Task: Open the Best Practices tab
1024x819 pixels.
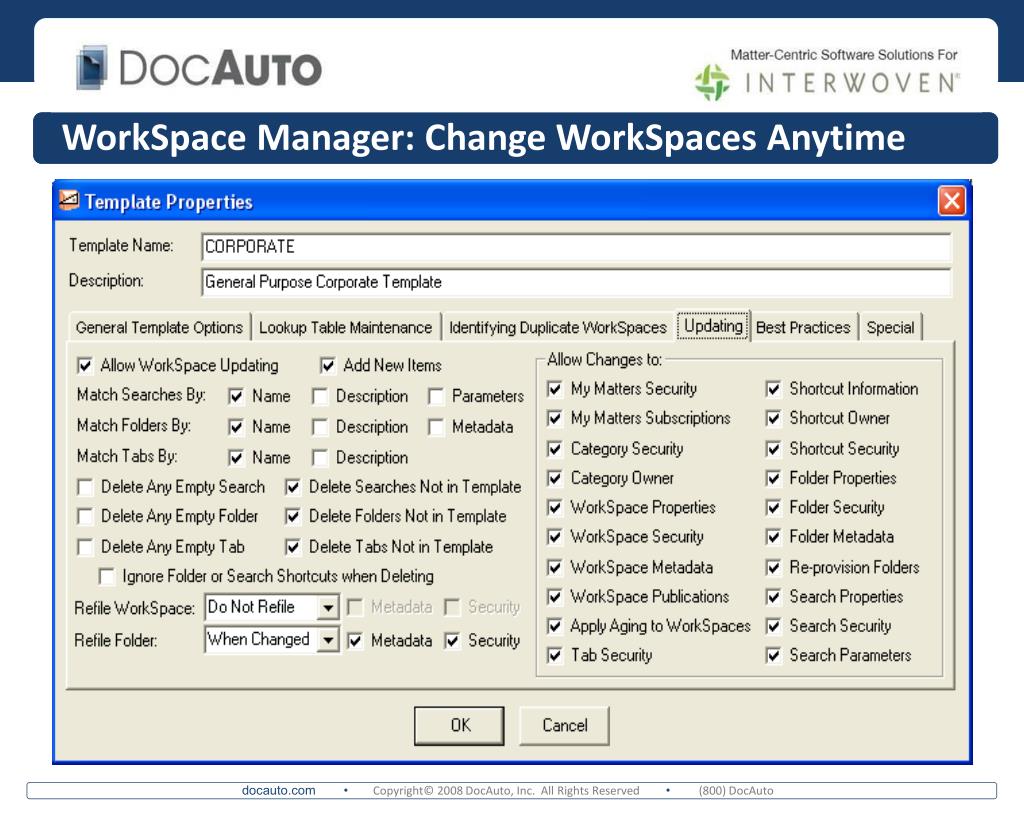Action: point(803,327)
